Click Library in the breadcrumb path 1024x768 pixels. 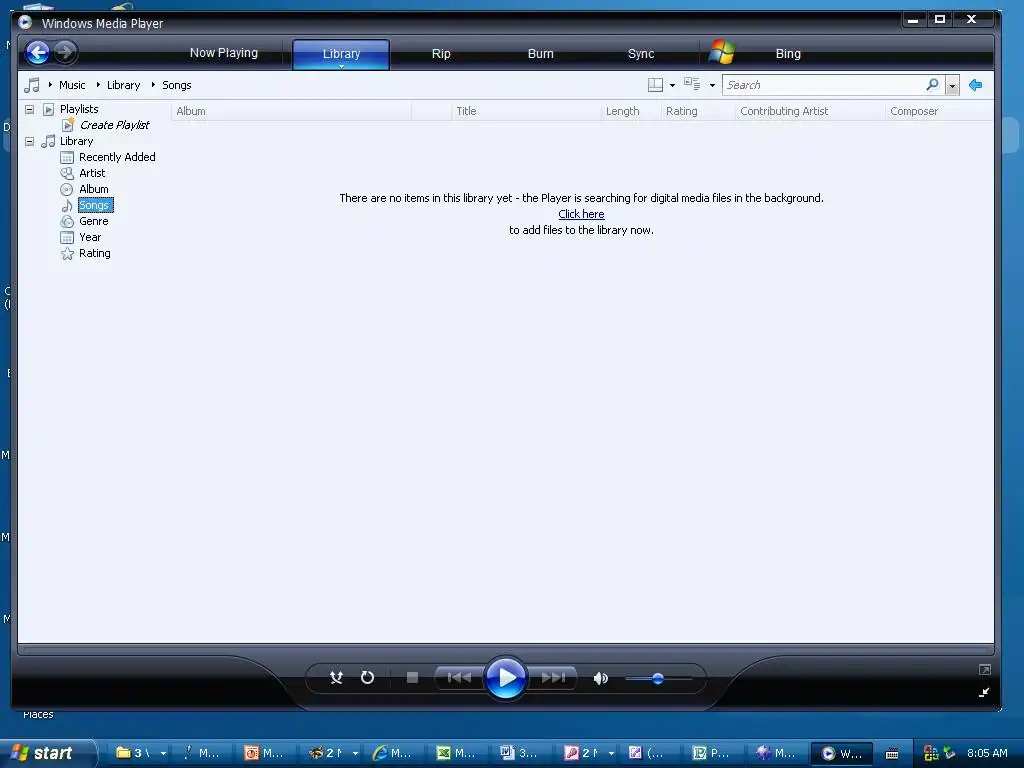coord(123,85)
